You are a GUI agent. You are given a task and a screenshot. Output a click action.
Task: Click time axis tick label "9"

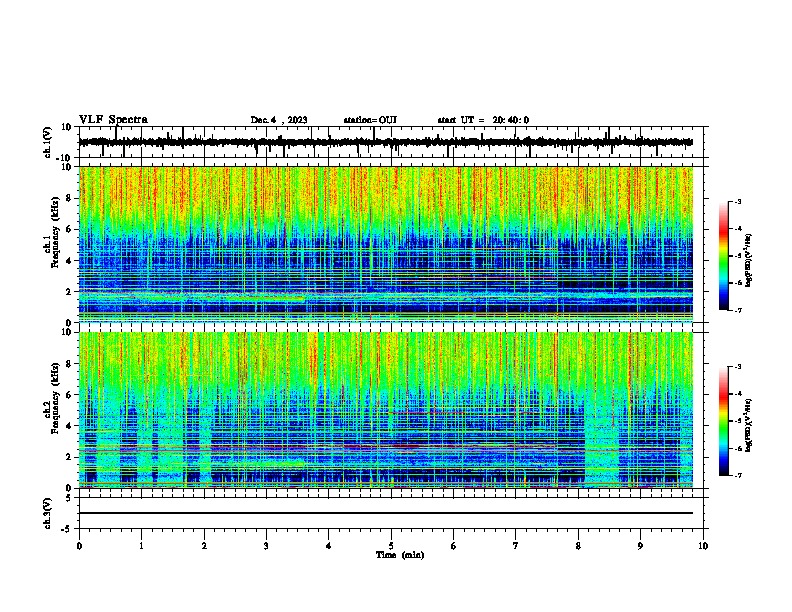(x=640, y=546)
